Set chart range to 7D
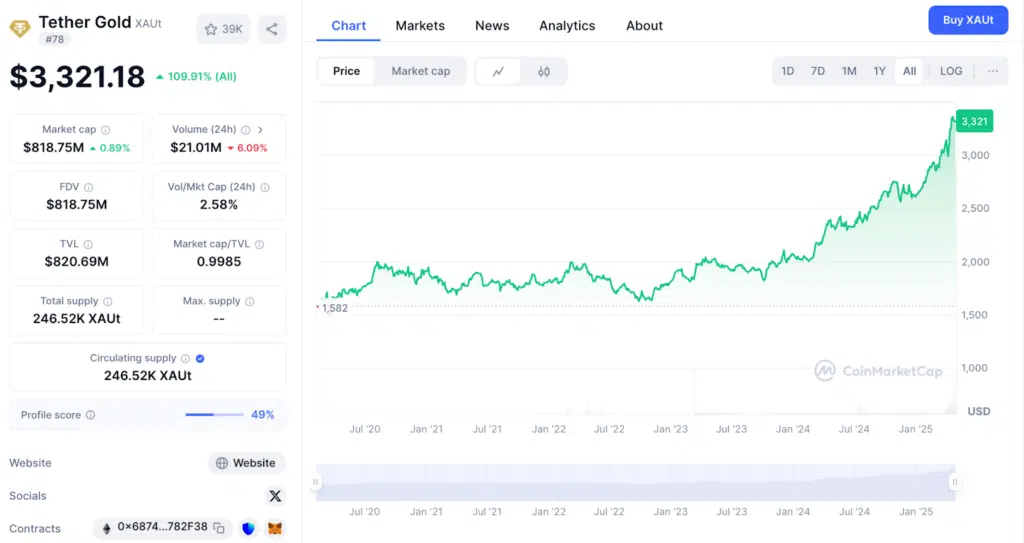 point(818,71)
